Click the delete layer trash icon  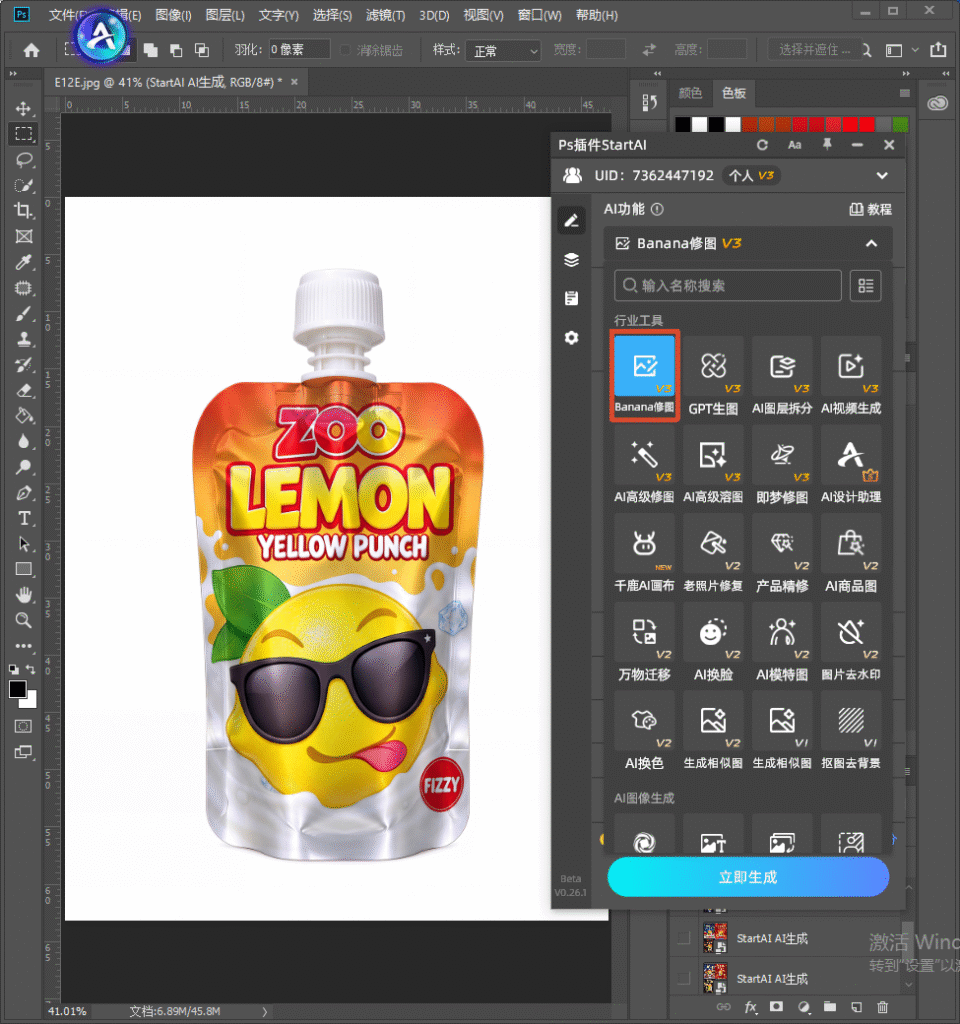tap(882, 1007)
